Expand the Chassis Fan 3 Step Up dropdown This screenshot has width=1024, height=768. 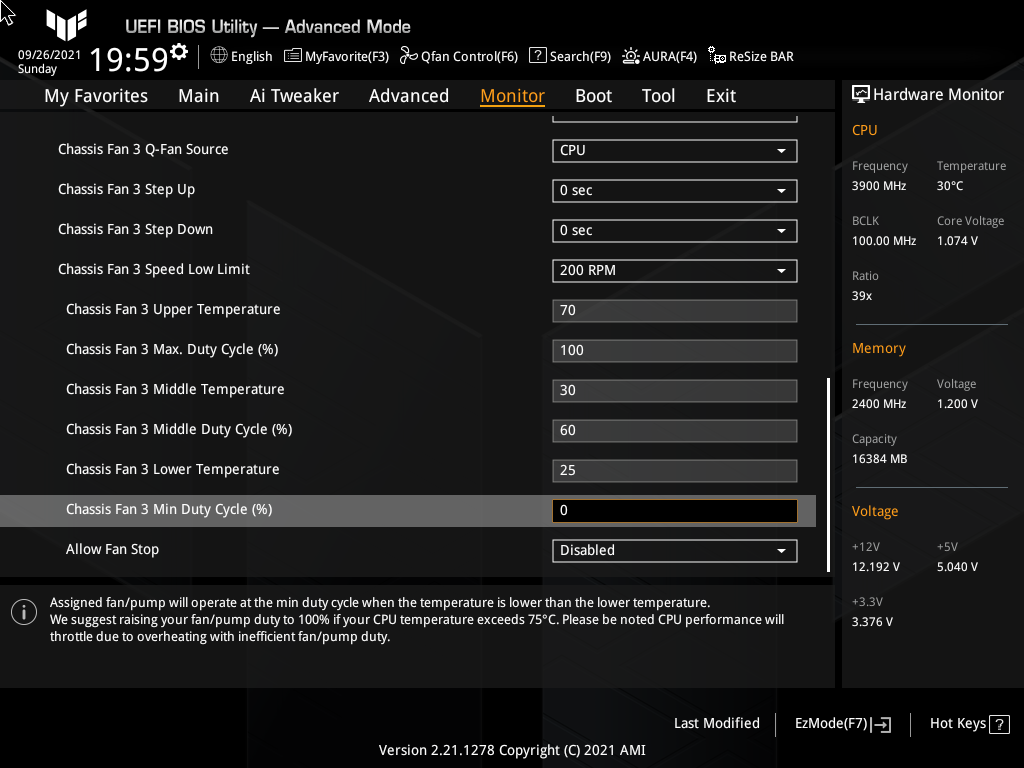pos(674,190)
